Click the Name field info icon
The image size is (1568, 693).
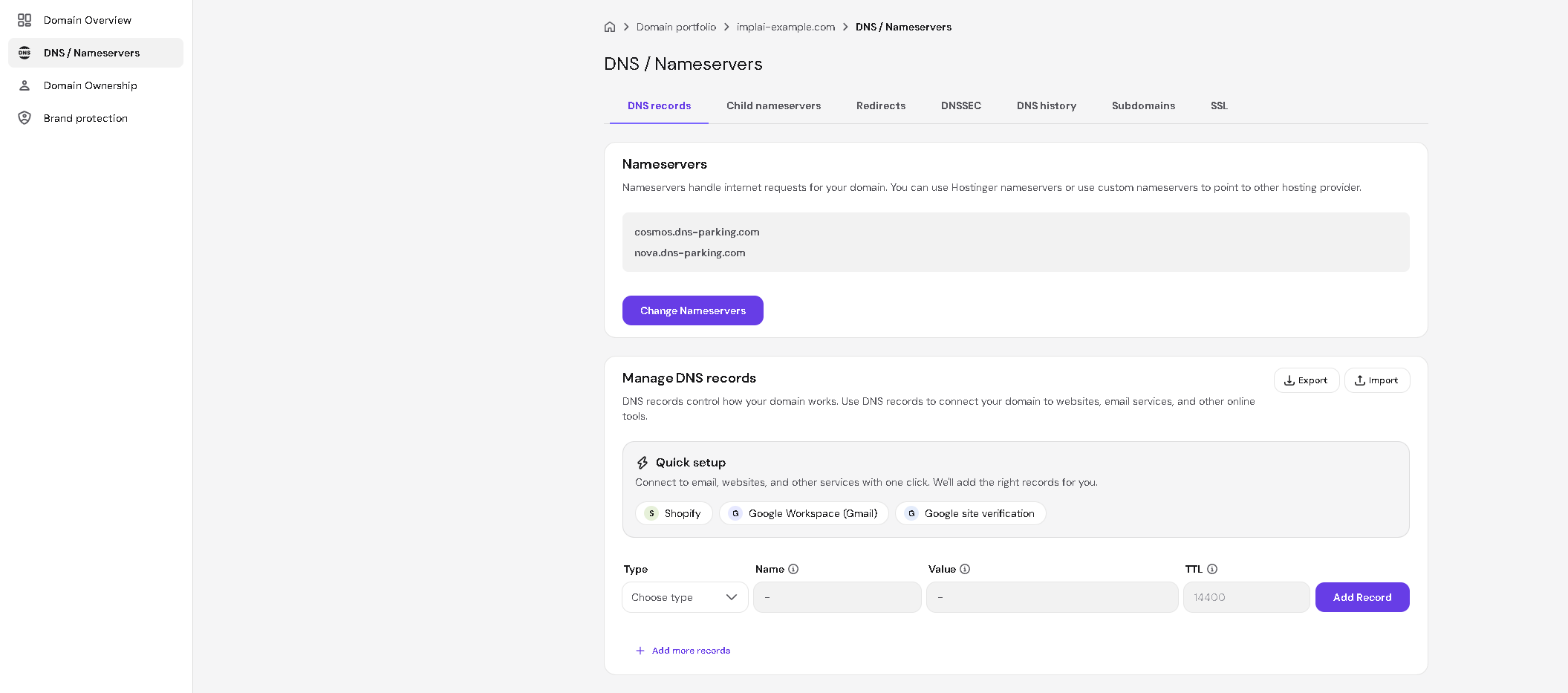(x=793, y=569)
